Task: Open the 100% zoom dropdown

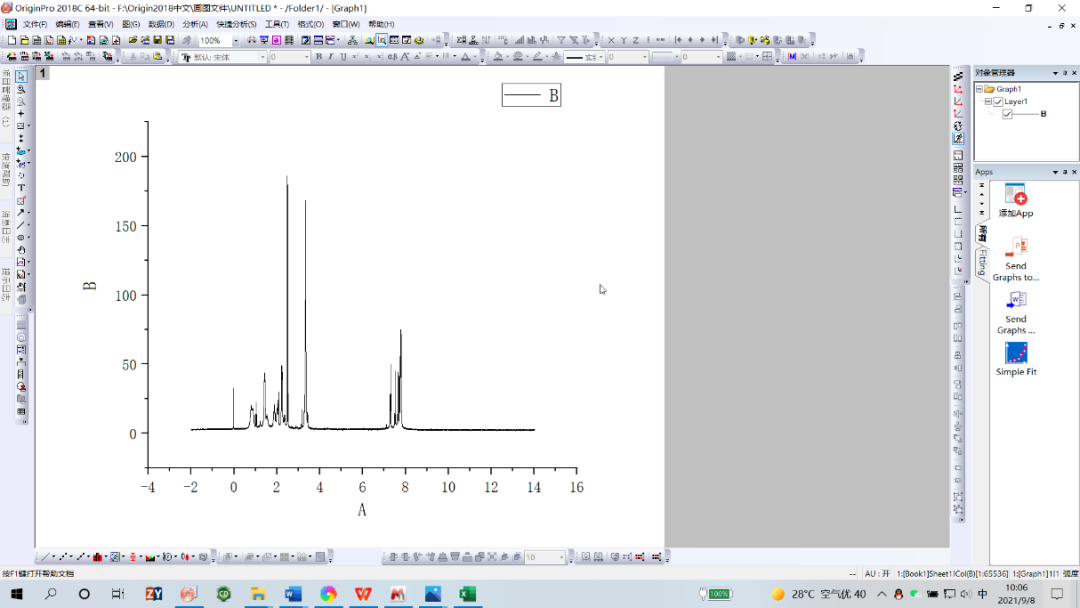Action: click(236, 41)
